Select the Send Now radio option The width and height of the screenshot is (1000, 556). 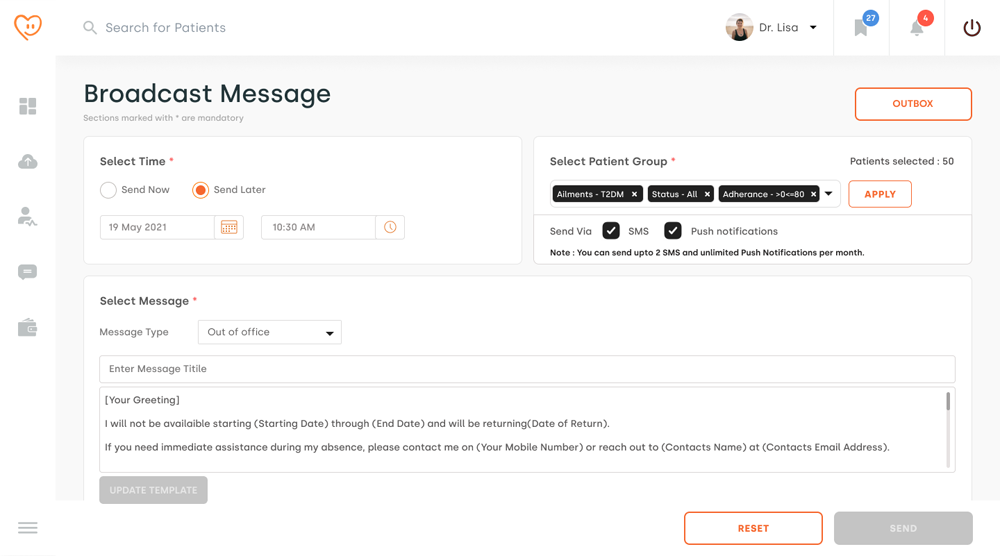[109, 190]
